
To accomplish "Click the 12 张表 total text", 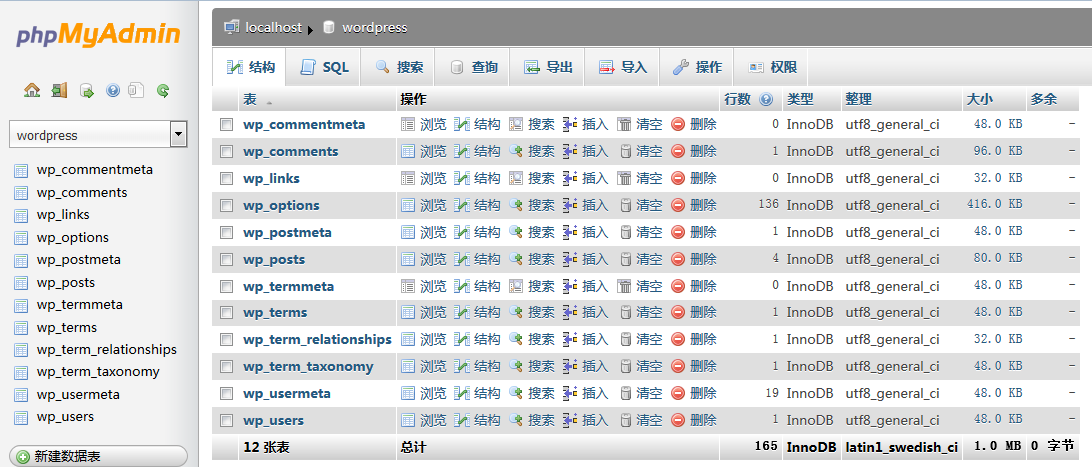I will coord(264,447).
